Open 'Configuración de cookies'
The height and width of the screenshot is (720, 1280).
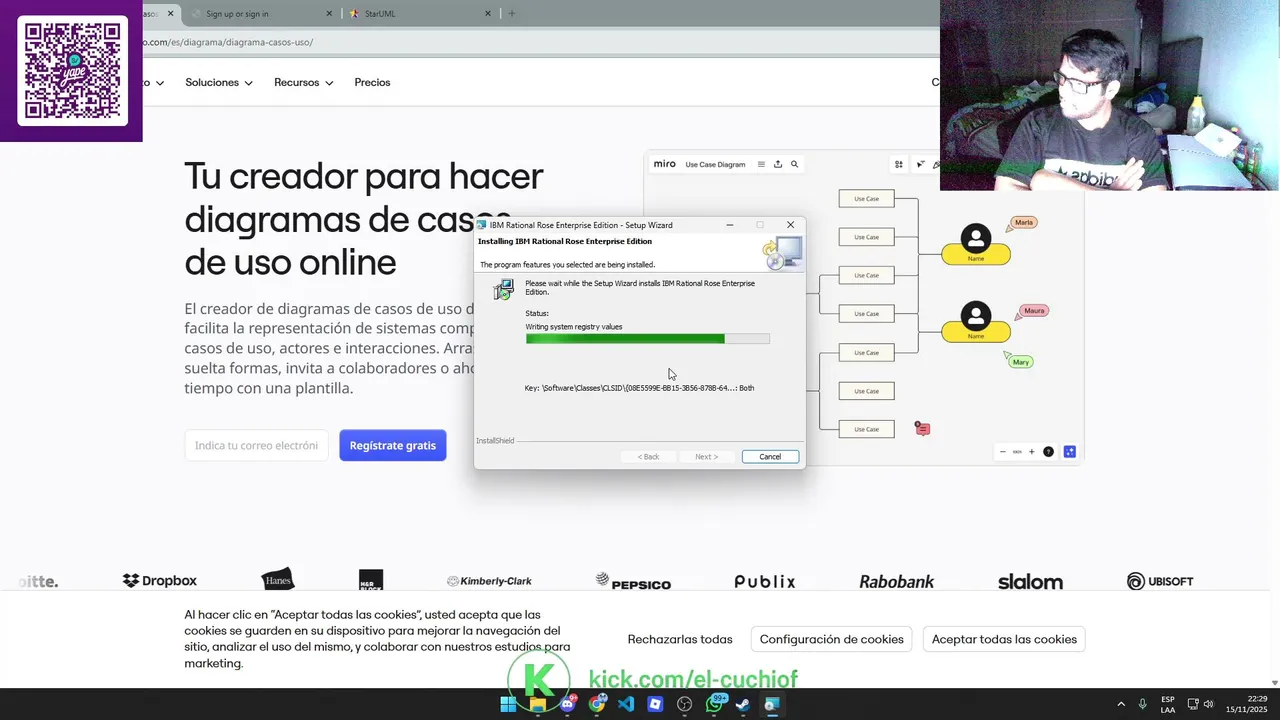(832, 639)
